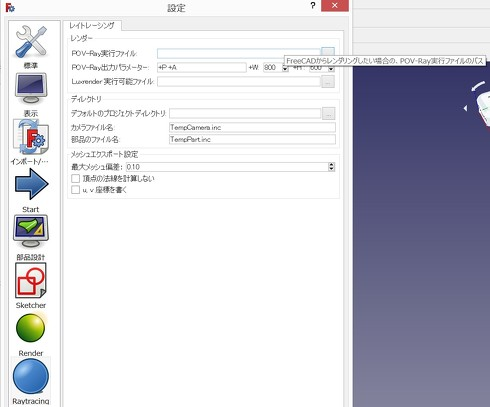Adjust the 最大メッシュ偏差 spinner arrows
This screenshot has width=490, height=407.
coord(331,167)
